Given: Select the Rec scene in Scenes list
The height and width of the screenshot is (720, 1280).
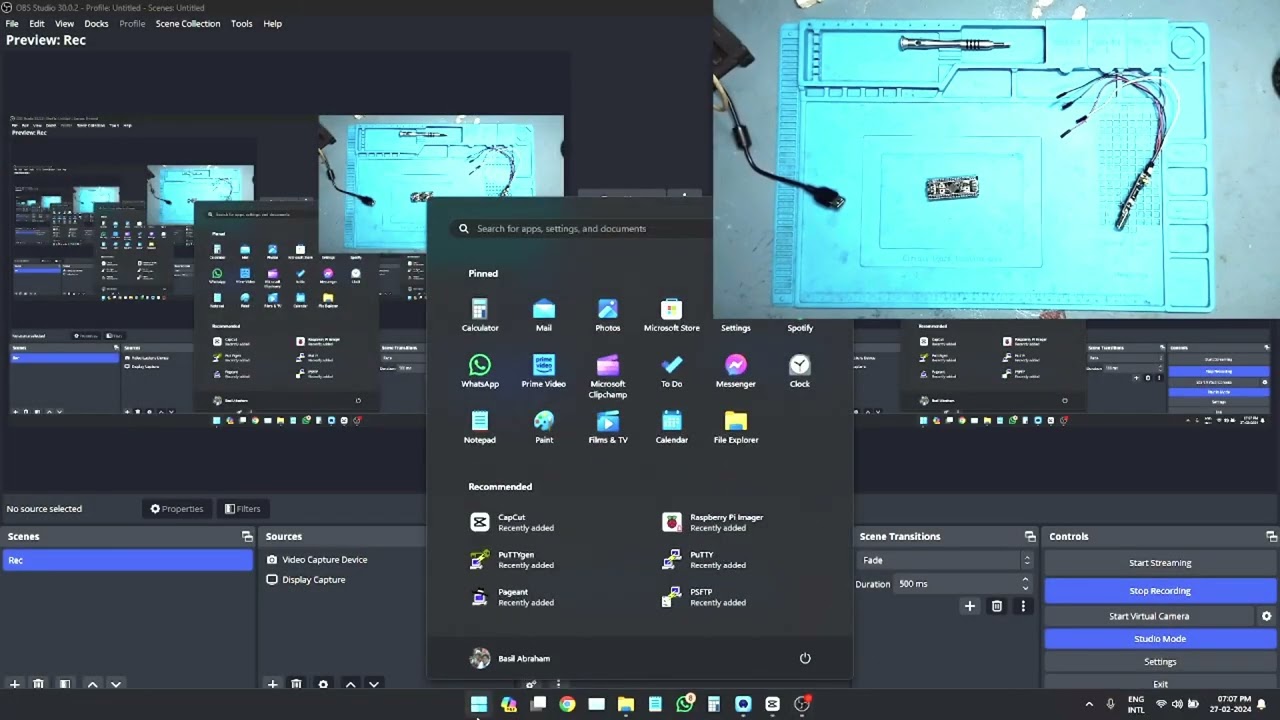Looking at the screenshot, I should click(128, 560).
